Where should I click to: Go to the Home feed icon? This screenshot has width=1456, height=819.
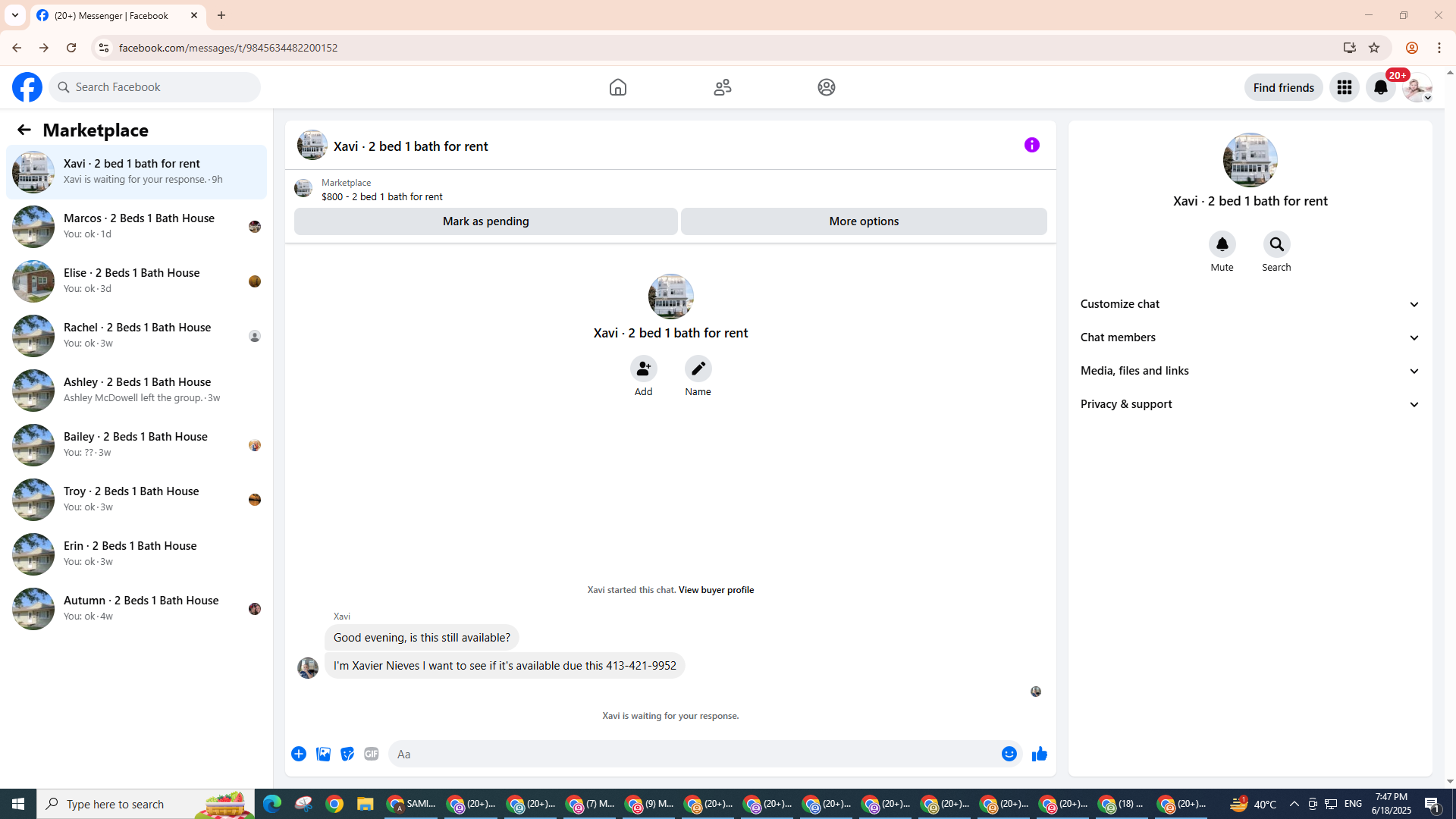(x=618, y=87)
